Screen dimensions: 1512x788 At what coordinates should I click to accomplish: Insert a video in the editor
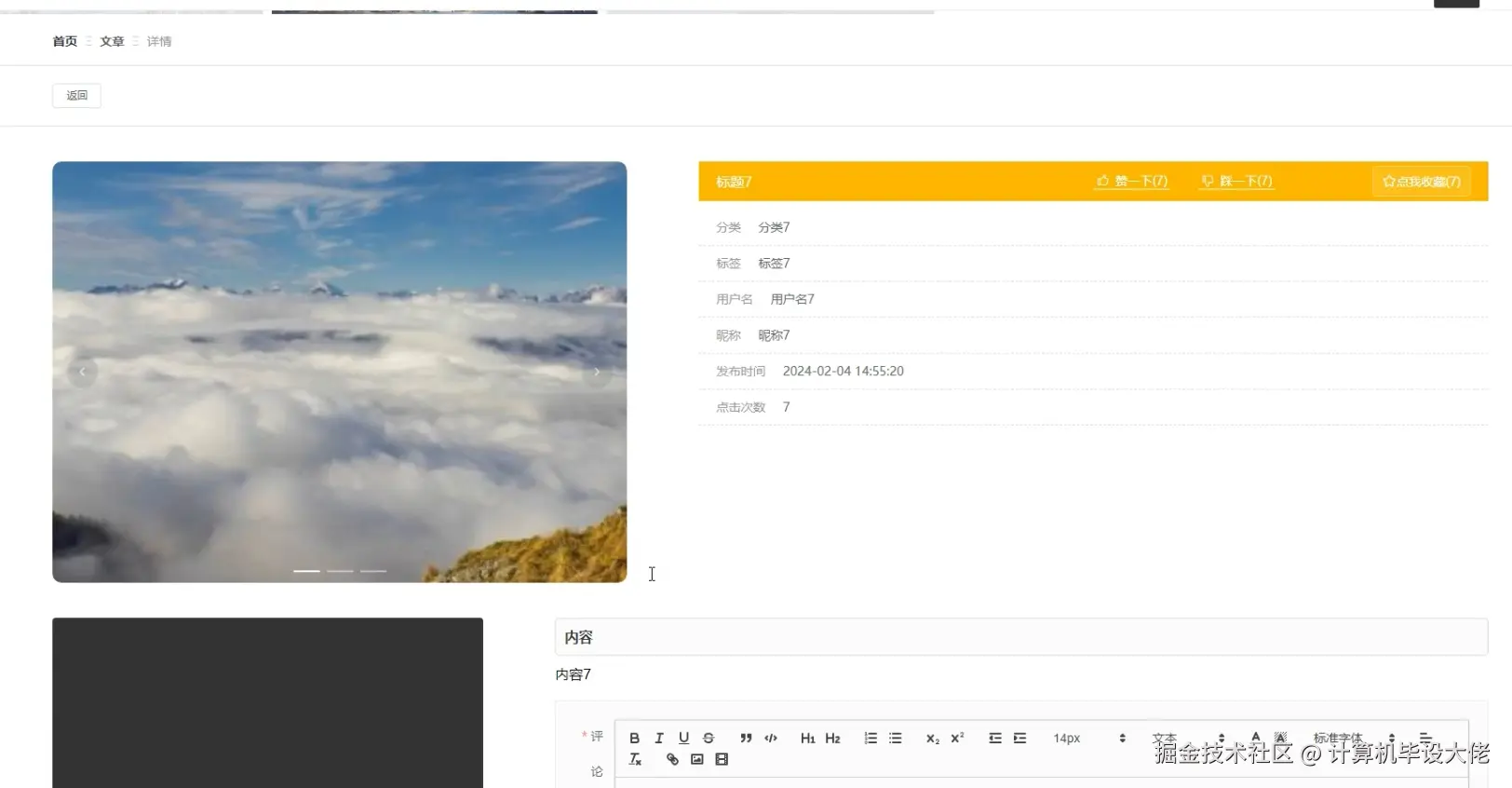[722, 759]
